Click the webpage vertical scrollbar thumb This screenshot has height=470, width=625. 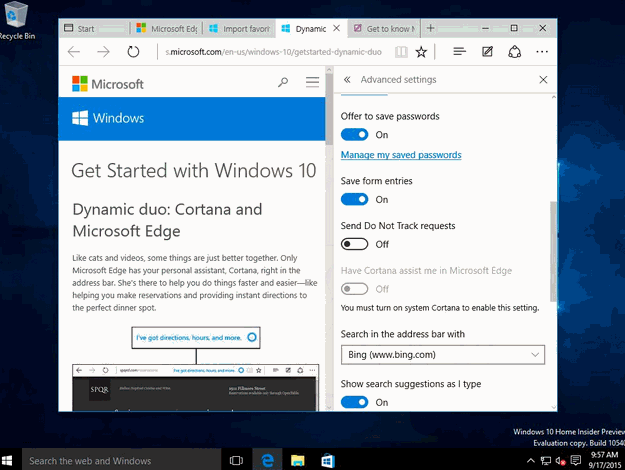pyautogui.click(x=329, y=108)
